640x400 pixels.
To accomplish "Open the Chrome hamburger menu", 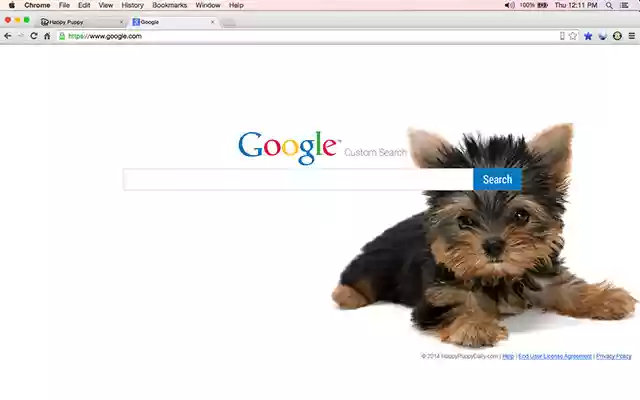I will pyautogui.click(x=631, y=36).
